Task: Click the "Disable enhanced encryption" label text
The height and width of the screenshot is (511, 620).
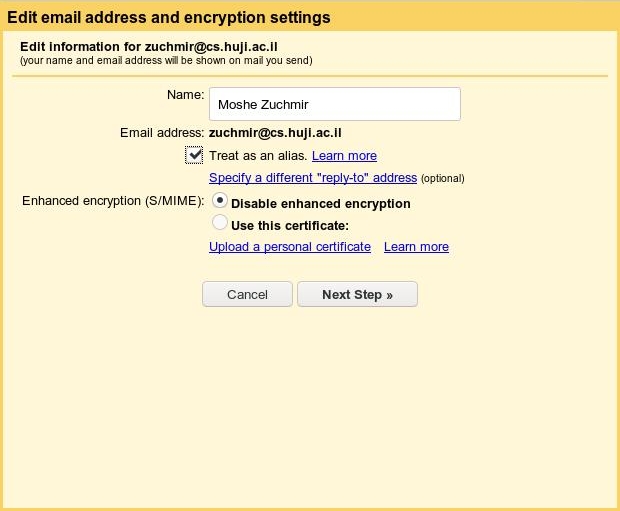Action: [320, 204]
